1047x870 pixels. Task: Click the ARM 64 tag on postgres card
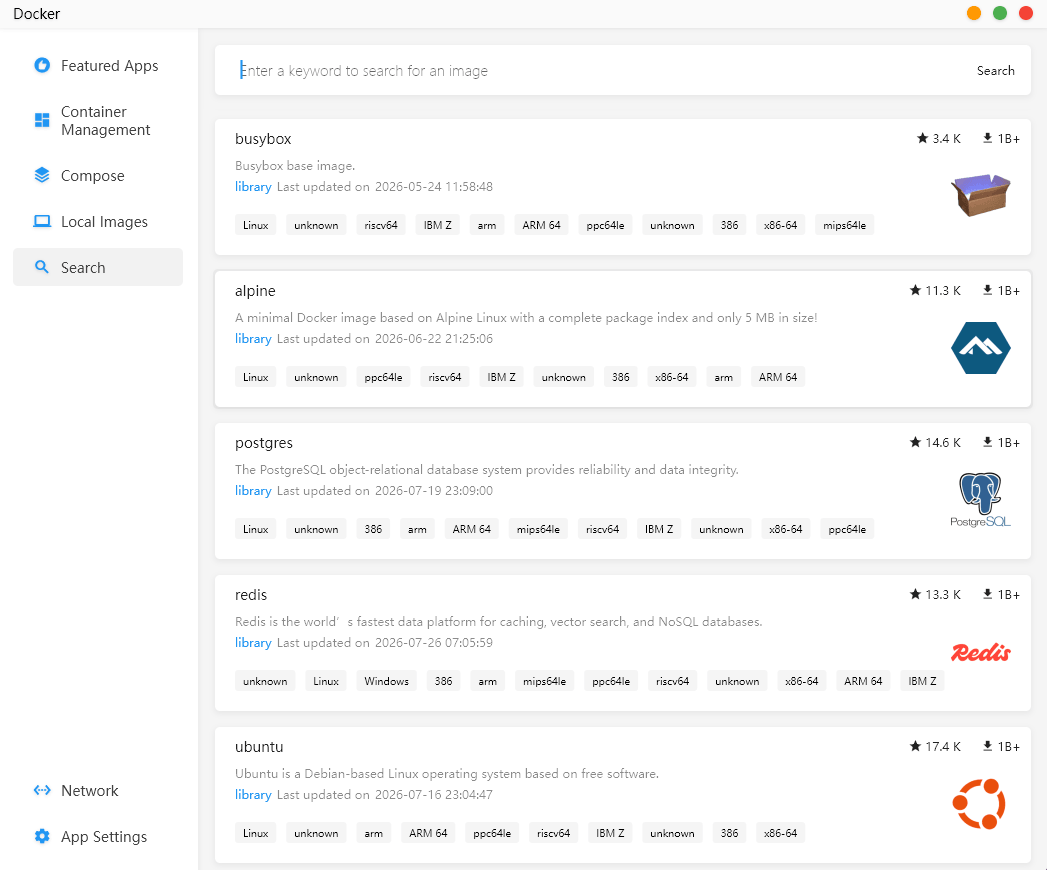click(x=471, y=529)
